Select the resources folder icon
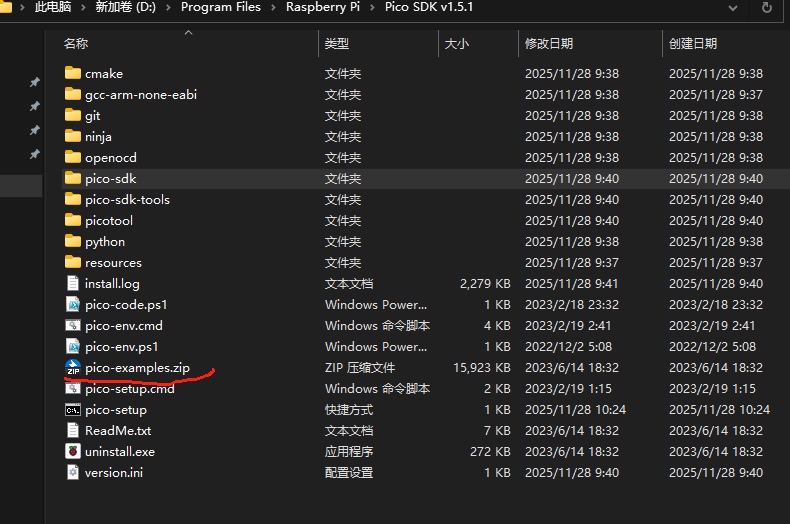 tap(73, 262)
